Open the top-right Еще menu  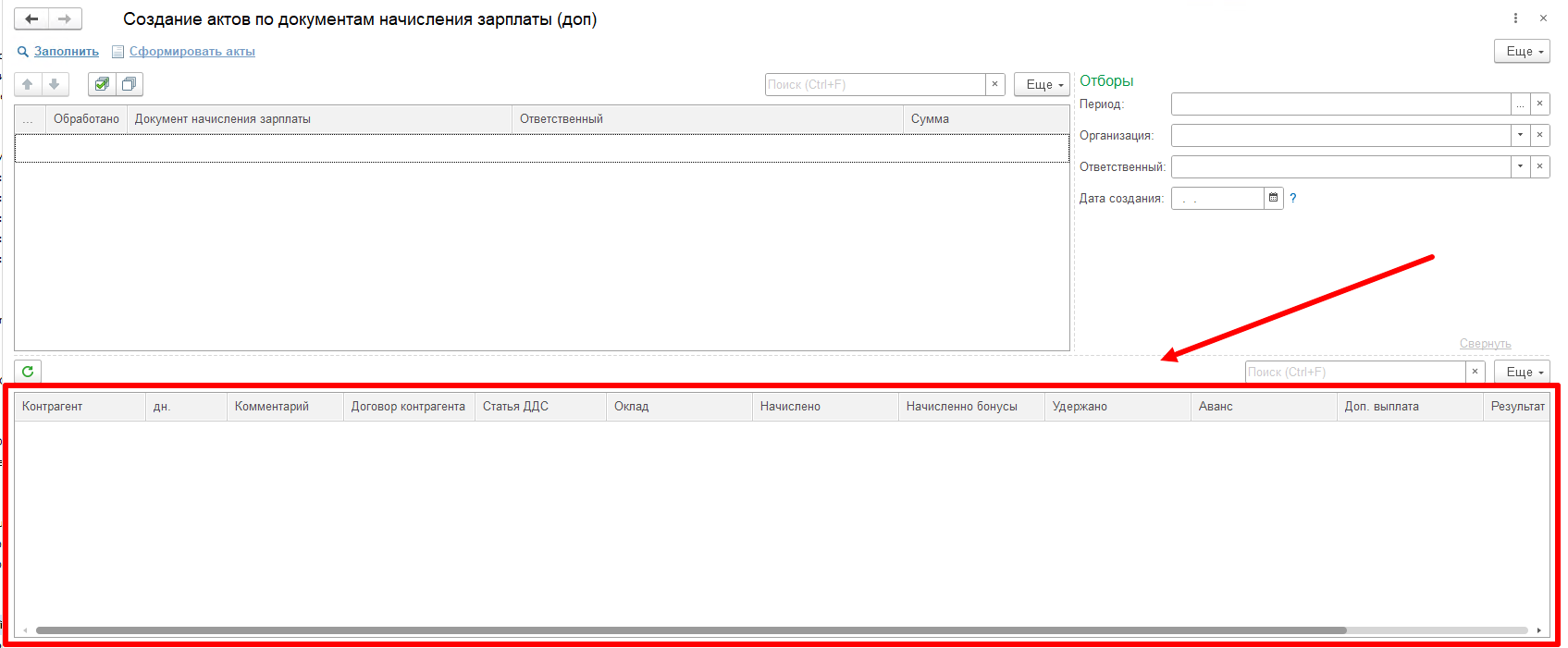[1523, 52]
